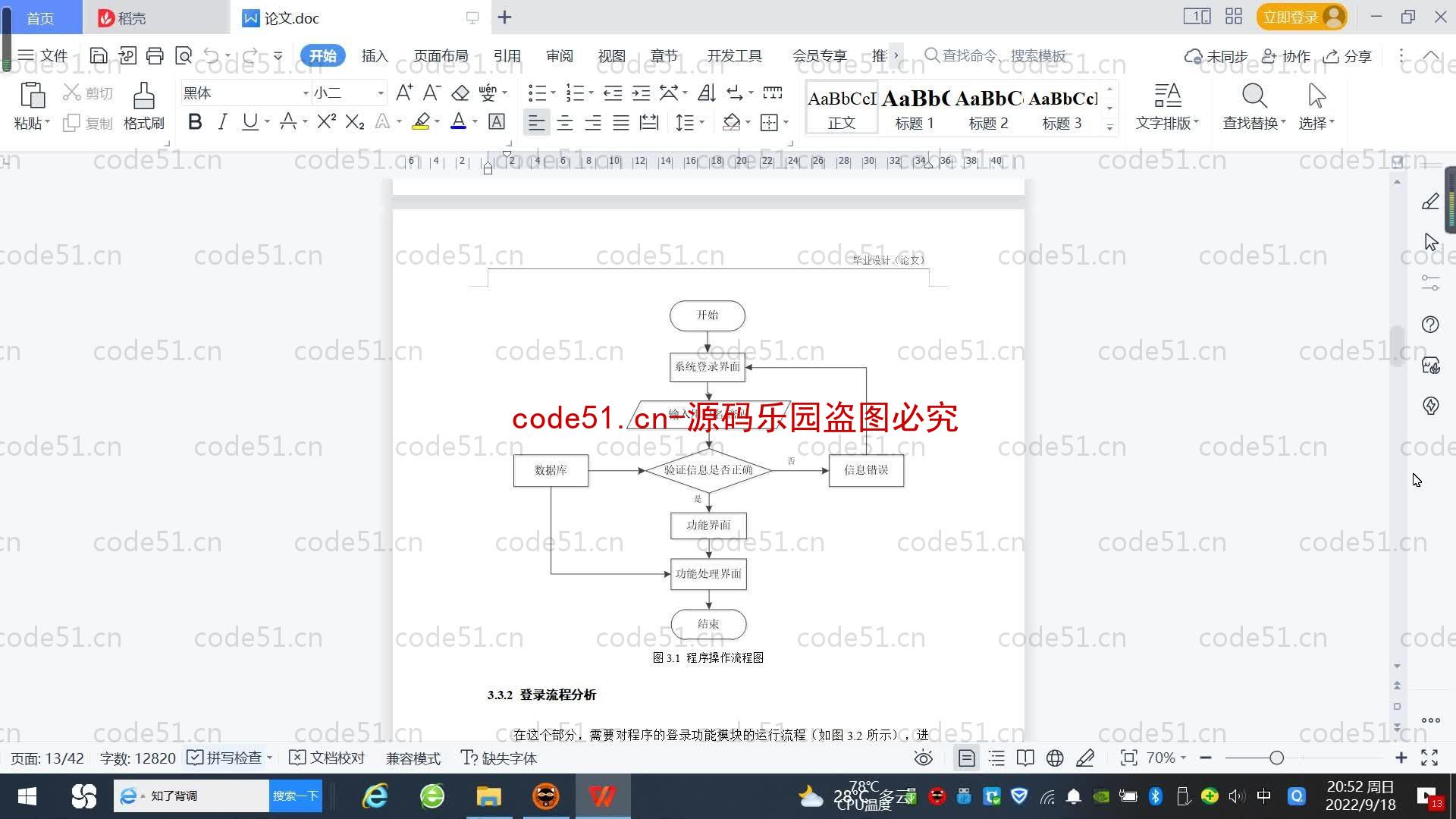Open the 插入 ribbon tab
1456x819 pixels.
(375, 56)
